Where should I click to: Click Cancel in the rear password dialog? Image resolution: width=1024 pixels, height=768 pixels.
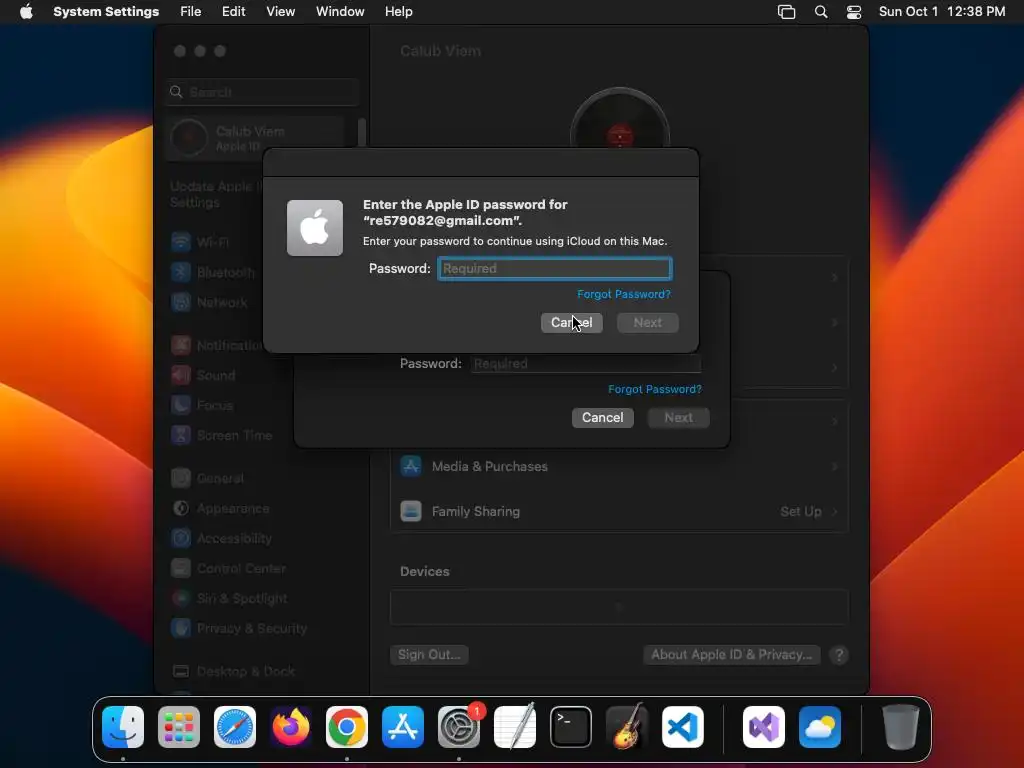(603, 418)
